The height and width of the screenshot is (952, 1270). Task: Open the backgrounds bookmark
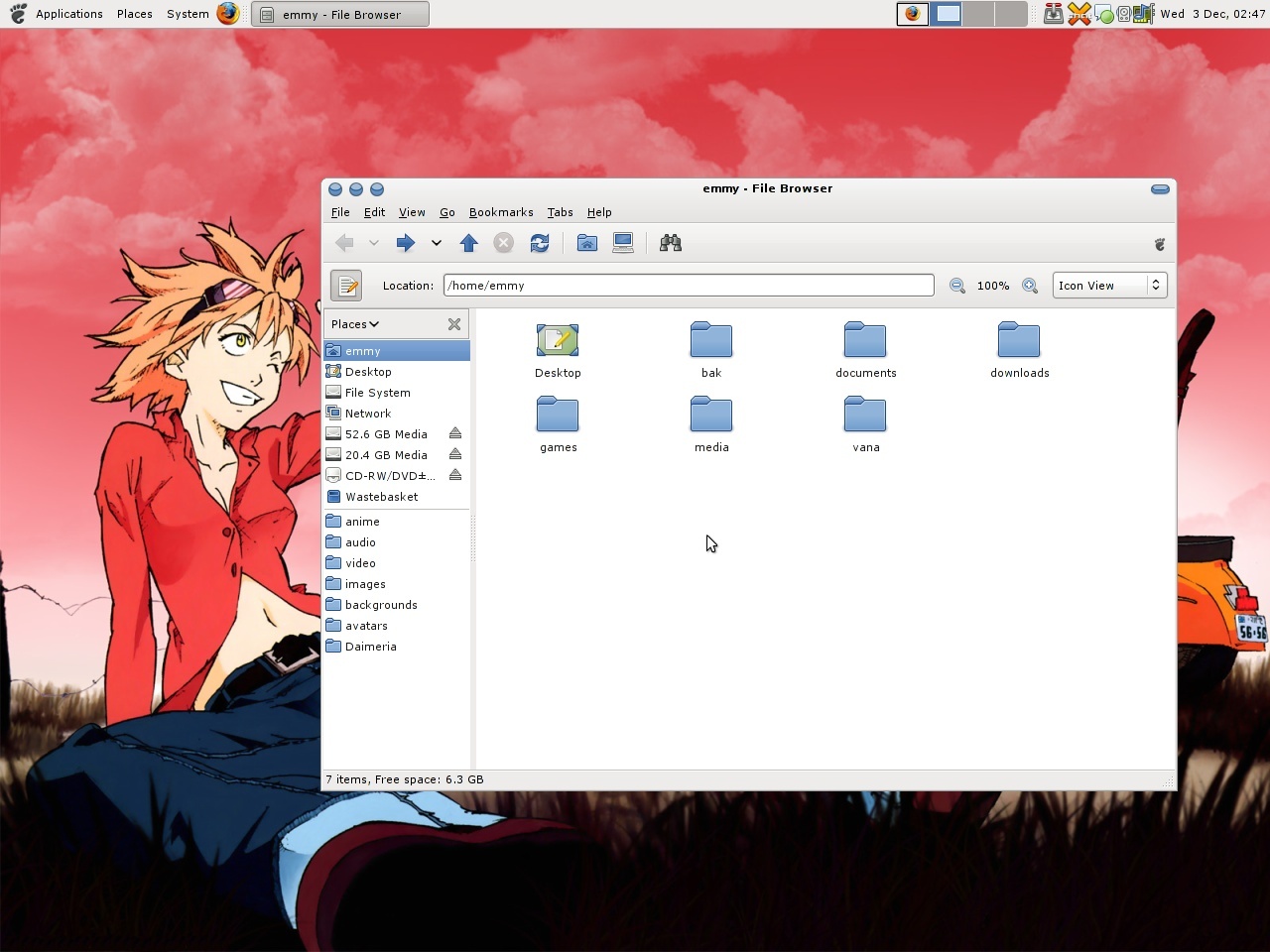pos(397,605)
